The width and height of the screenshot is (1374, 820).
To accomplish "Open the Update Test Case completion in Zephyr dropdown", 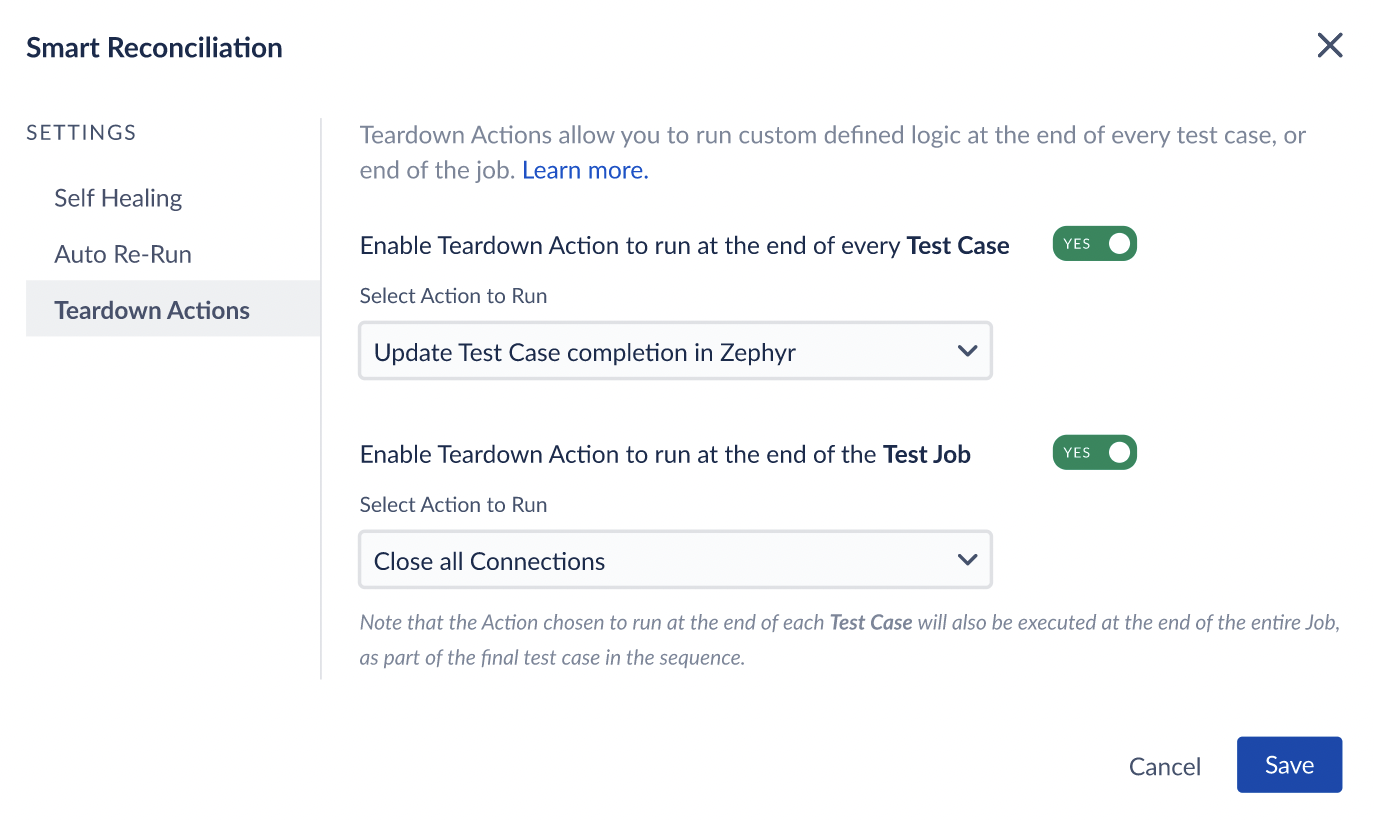I will coord(675,351).
